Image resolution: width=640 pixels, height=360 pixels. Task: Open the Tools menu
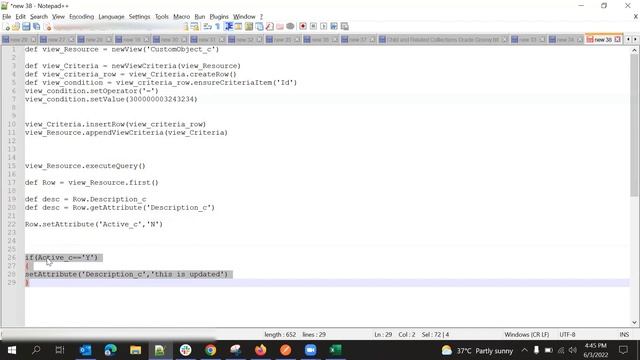pos(162,17)
